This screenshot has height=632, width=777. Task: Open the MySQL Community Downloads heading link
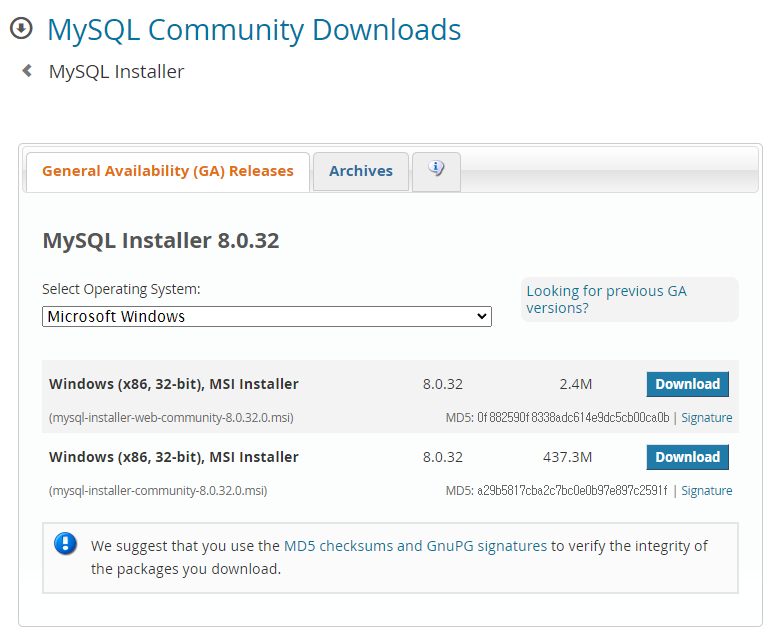(x=254, y=29)
